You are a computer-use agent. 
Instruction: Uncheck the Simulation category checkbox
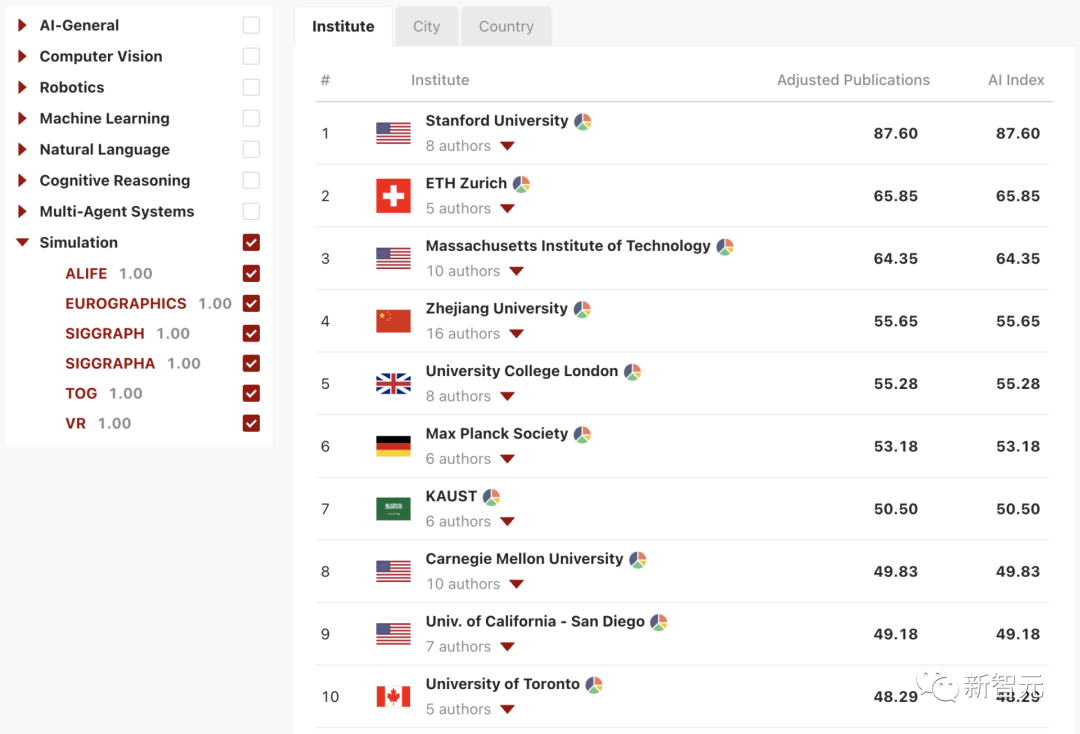251,242
